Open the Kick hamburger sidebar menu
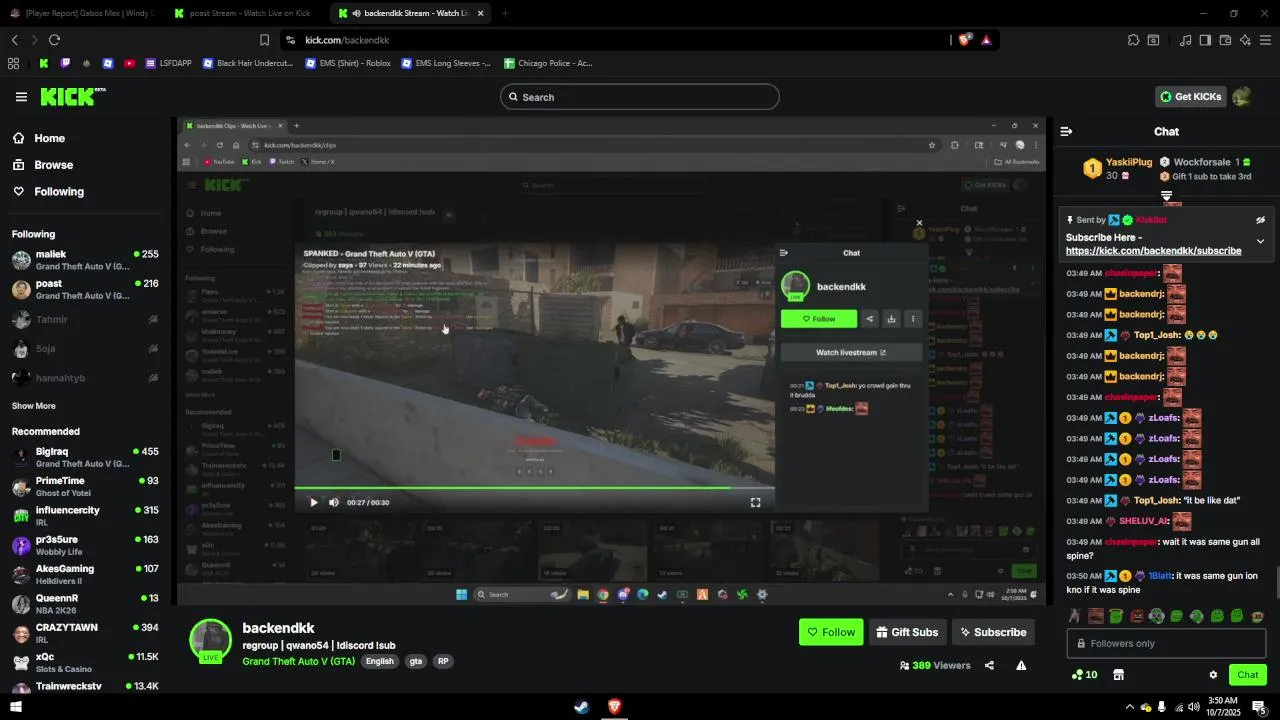This screenshot has width=1280, height=720. coord(21,97)
